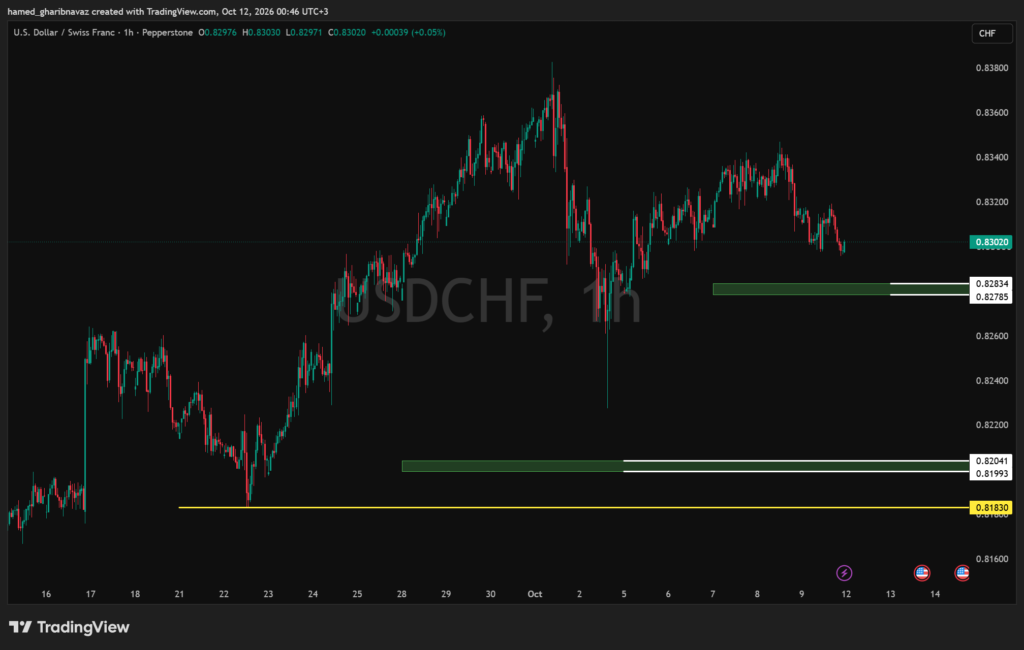
Task: Click the 0.82600 price axis label
Action: point(991,336)
